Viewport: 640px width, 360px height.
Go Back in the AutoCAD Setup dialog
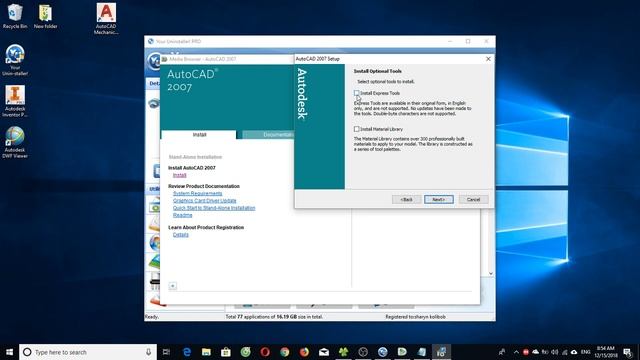tap(407, 200)
